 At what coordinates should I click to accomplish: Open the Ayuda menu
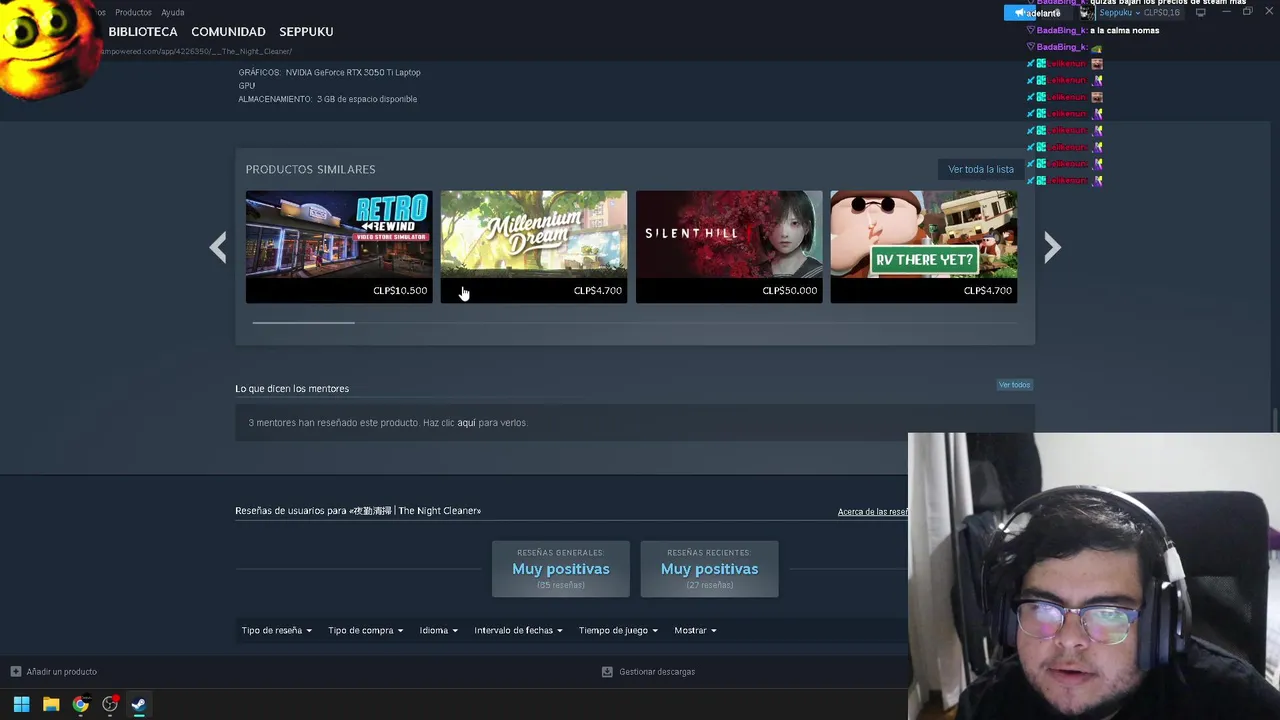pyautogui.click(x=173, y=13)
